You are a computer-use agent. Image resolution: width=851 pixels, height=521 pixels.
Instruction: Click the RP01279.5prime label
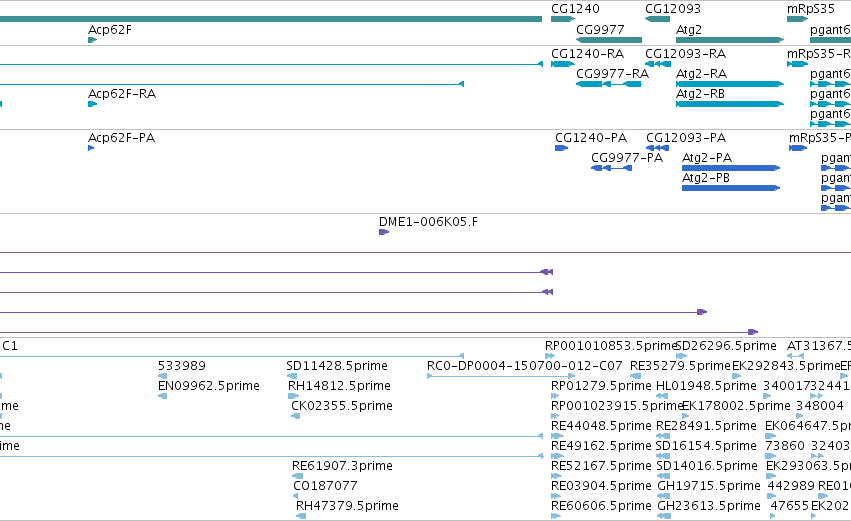point(601,385)
